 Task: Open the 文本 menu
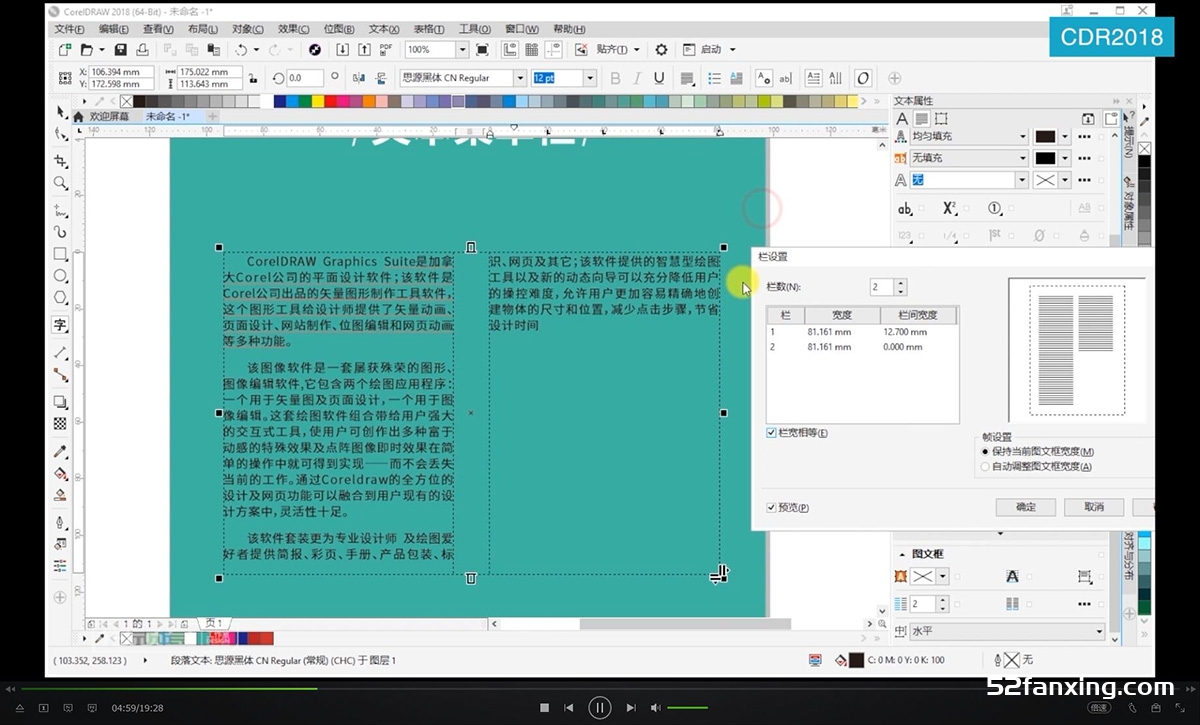click(x=385, y=29)
